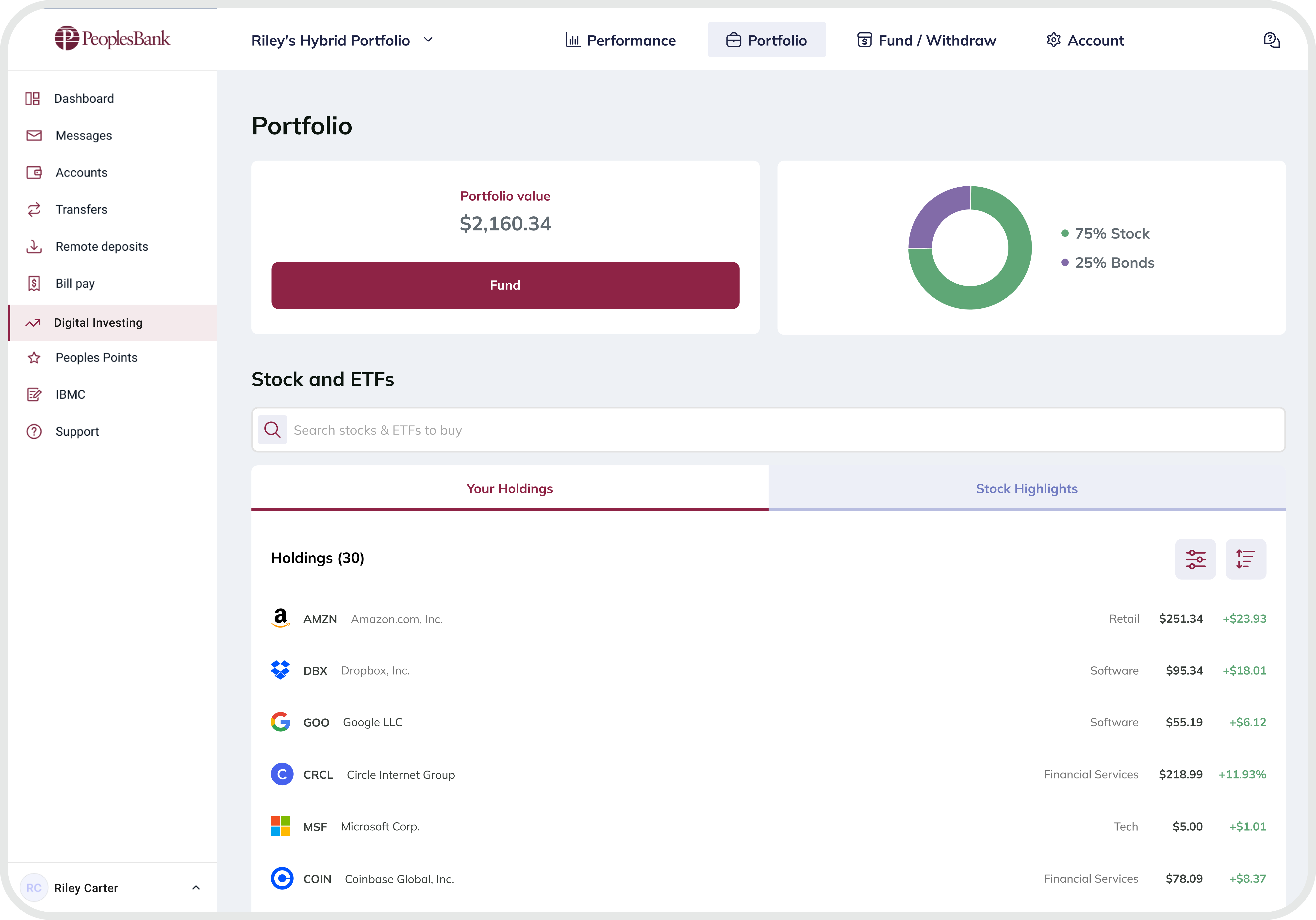Click the PeoplesBank logo
Viewport: 1316px width, 920px height.
pos(112,38)
